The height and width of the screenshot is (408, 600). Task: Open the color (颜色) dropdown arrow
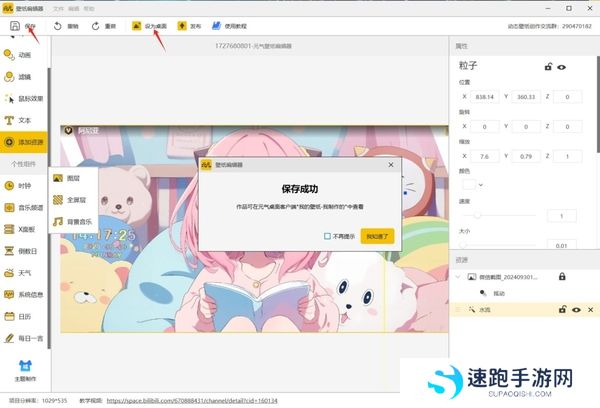click(481, 185)
